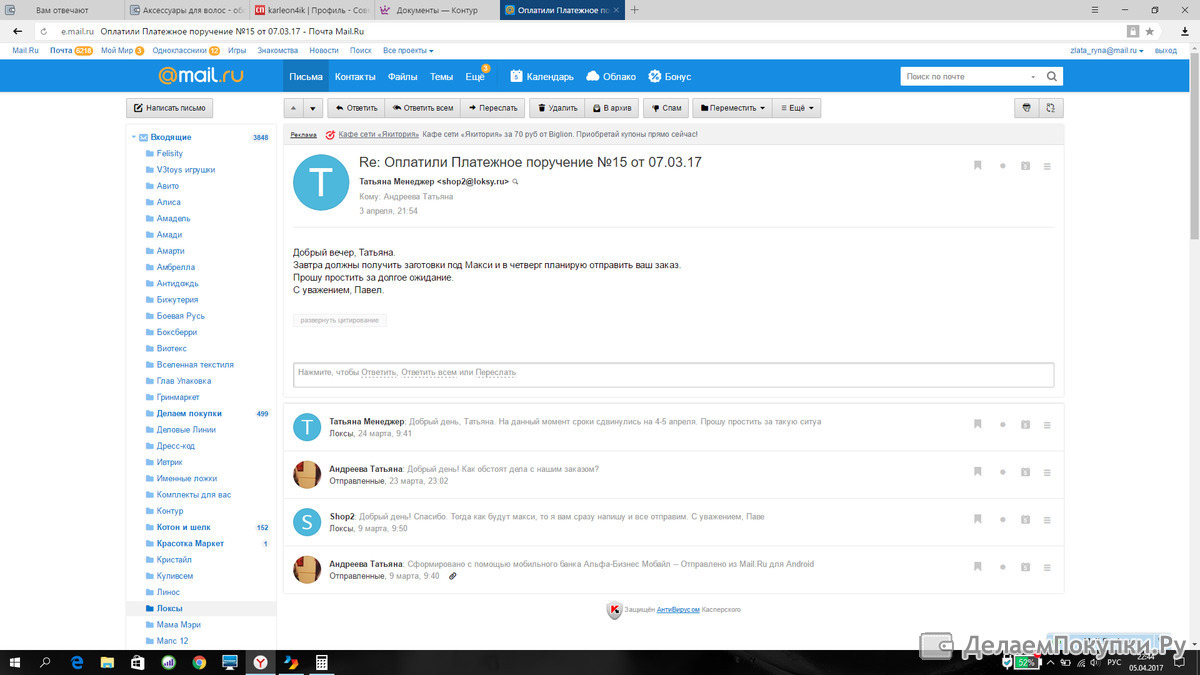Screen dimensions: 1200x675
Task: Collapse the Входящие folder tree
Action: 134,137
